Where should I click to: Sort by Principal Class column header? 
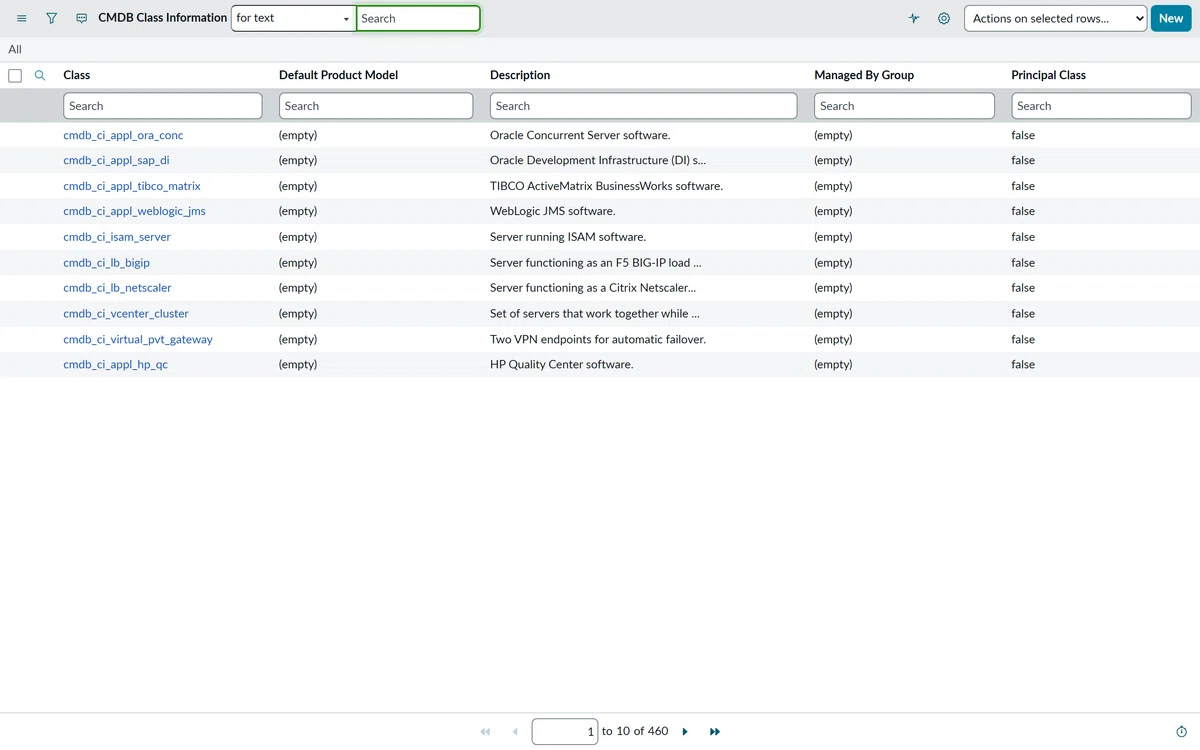tap(1048, 75)
